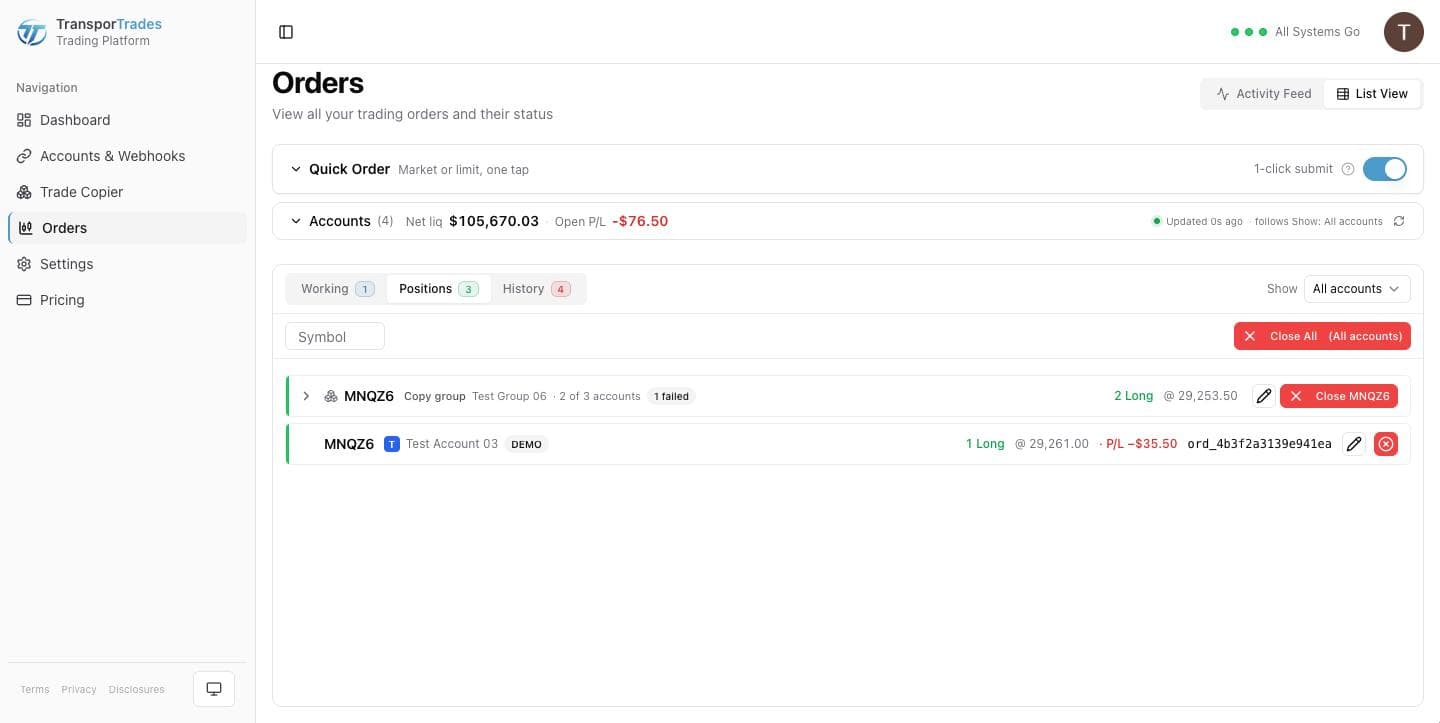Click the P/L −$35.50 value
The width and height of the screenshot is (1440, 723).
1141,444
